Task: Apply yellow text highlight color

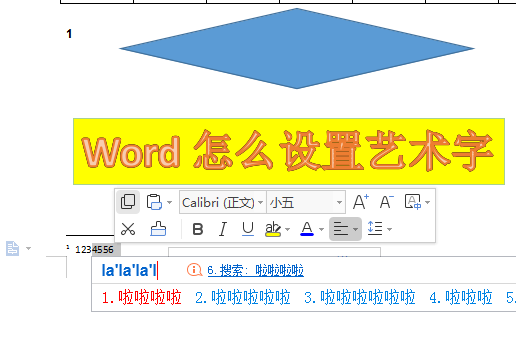Action: pos(273,229)
